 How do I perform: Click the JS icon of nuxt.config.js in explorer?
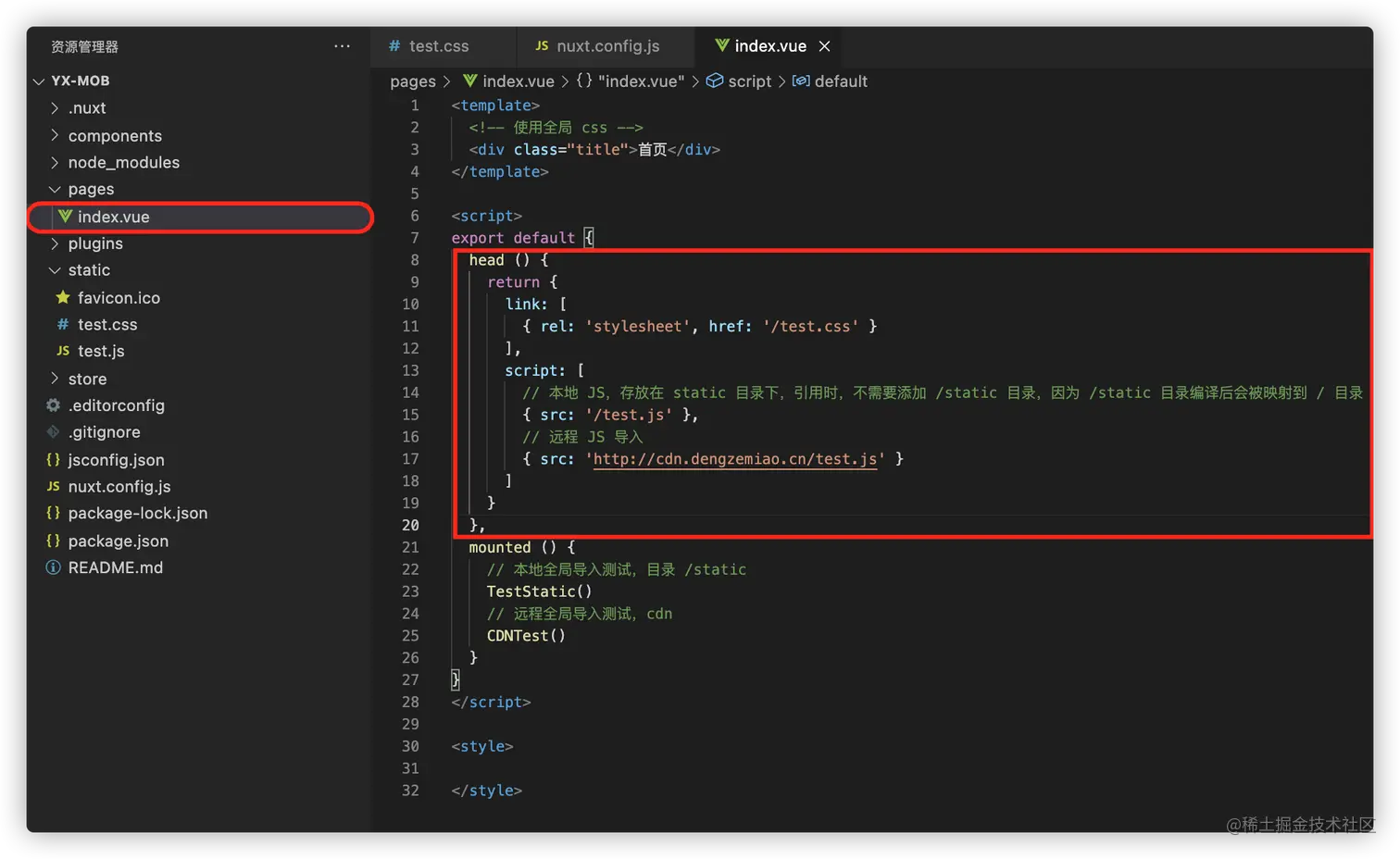[x=53, y=486]
